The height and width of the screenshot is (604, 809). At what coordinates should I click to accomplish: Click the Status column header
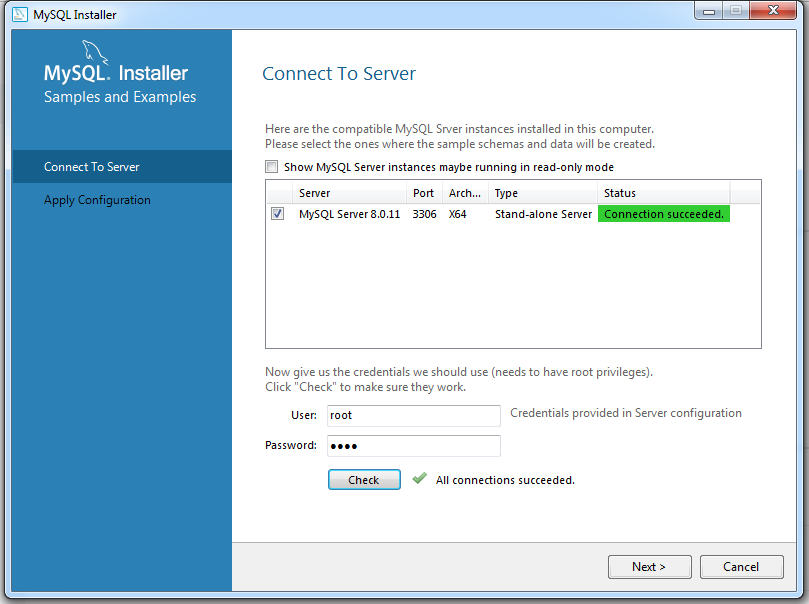coord(664,193)
